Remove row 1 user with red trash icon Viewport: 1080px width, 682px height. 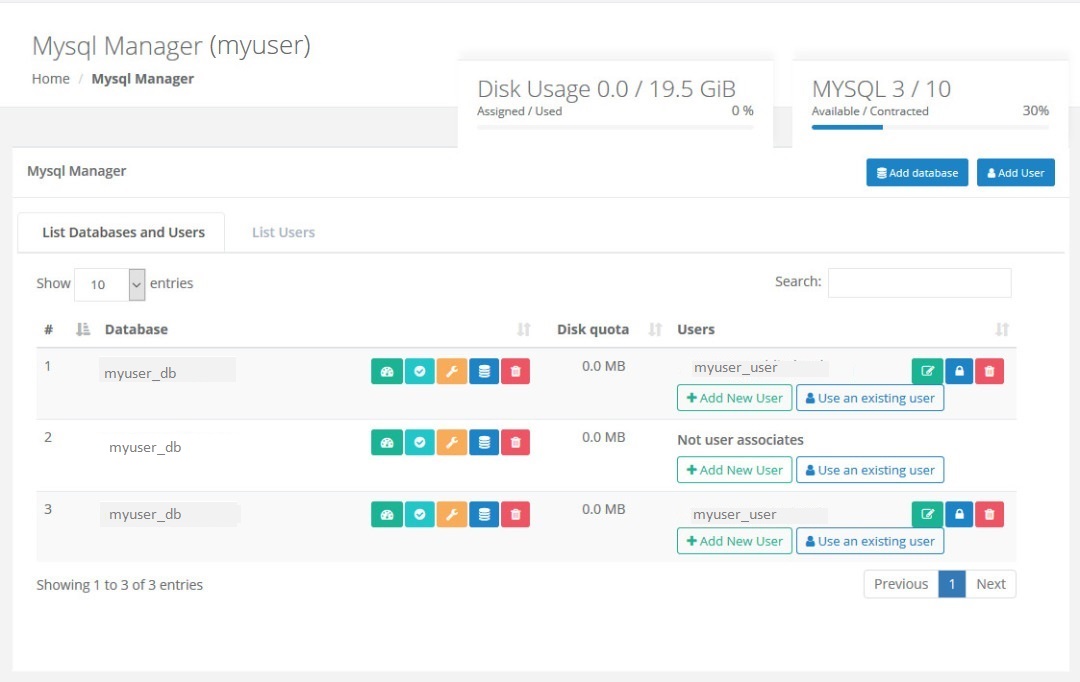pos(989,372)
